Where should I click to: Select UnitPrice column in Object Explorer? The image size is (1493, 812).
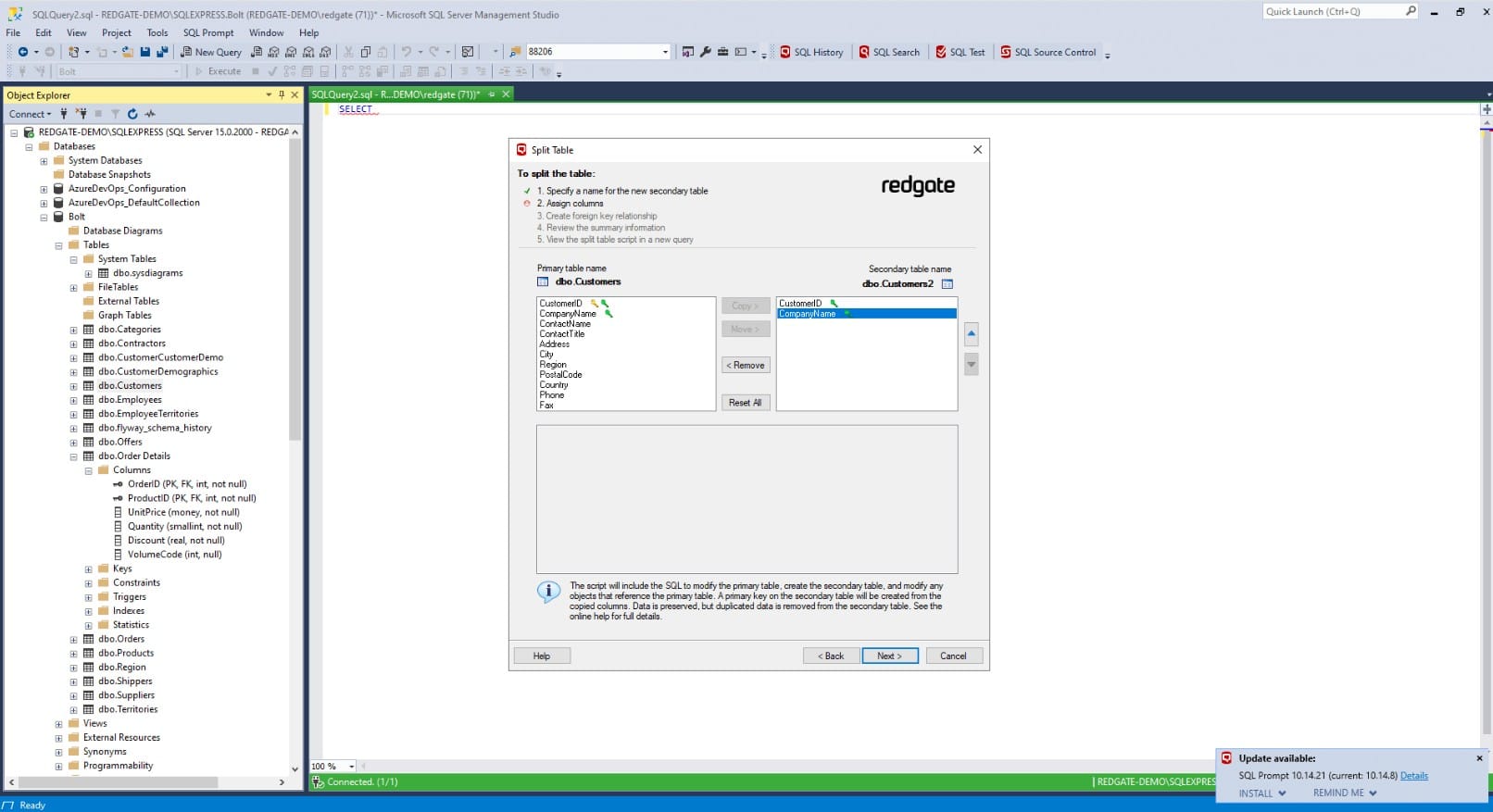click(x=183, y=513)
